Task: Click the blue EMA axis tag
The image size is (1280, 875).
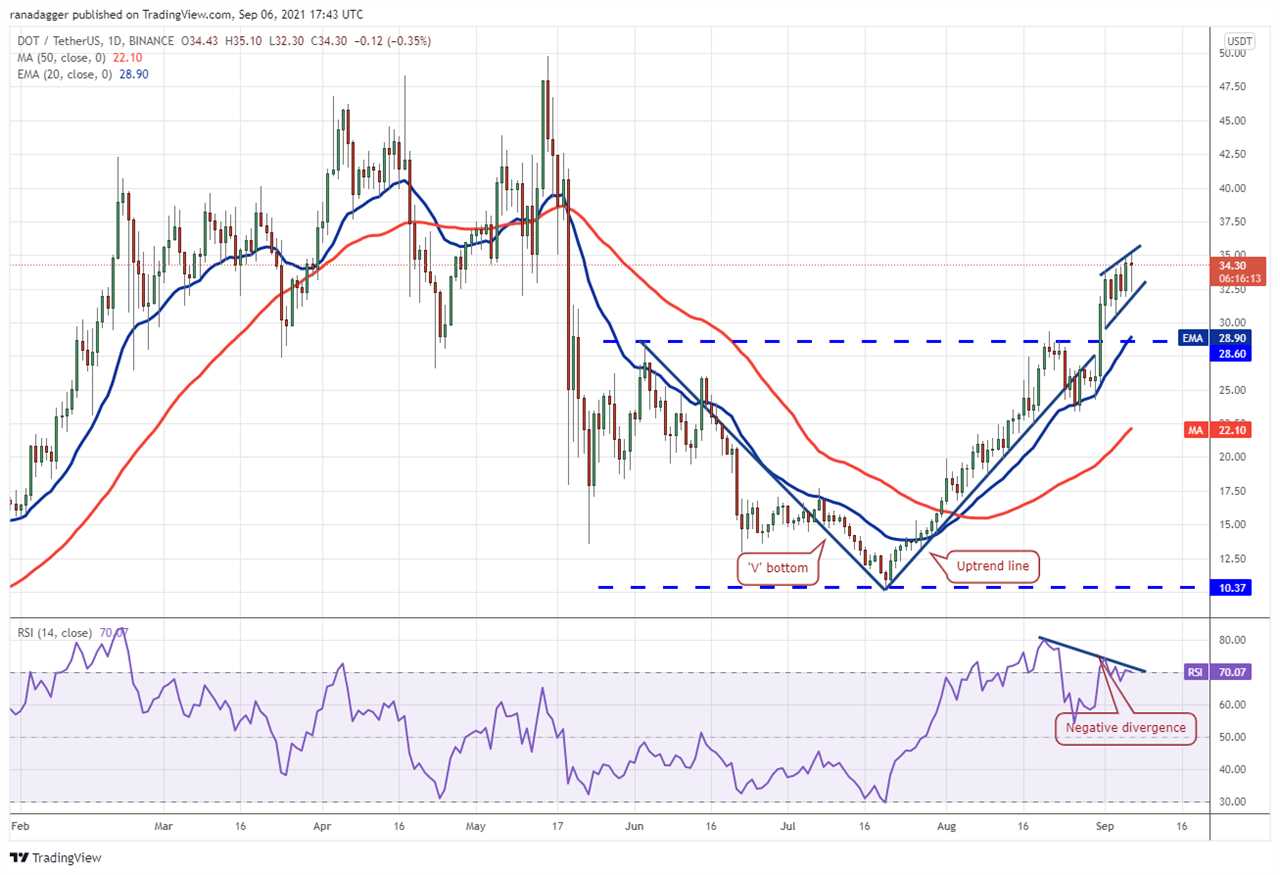Action: (x=1194, y=339)
